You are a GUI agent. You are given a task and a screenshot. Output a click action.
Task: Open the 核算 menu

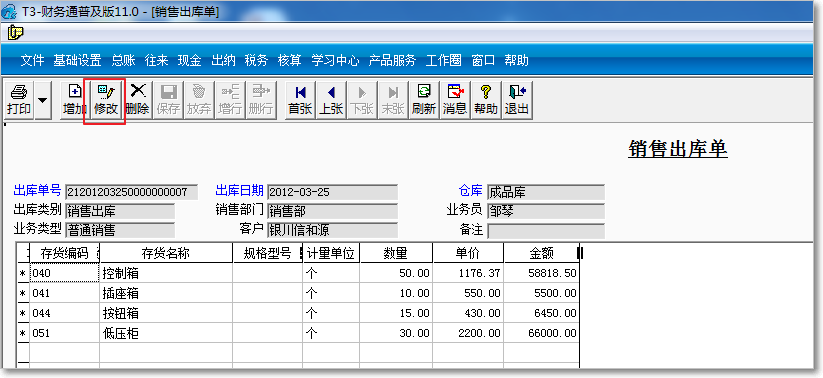(290, 60)
